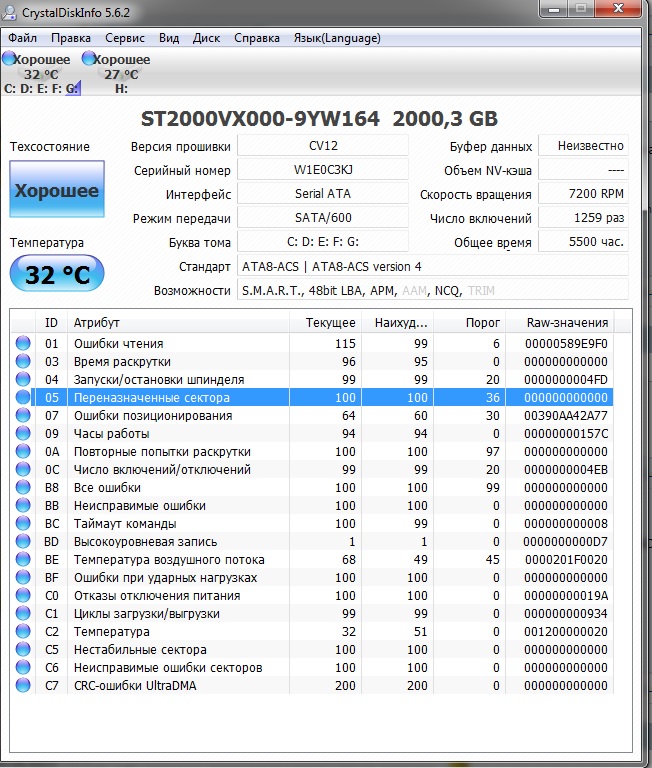Click status icon of row C5 Нестабильные сектора
Image resolution: width=652 pixels, height=768 pixels.
tap(23, 649)
